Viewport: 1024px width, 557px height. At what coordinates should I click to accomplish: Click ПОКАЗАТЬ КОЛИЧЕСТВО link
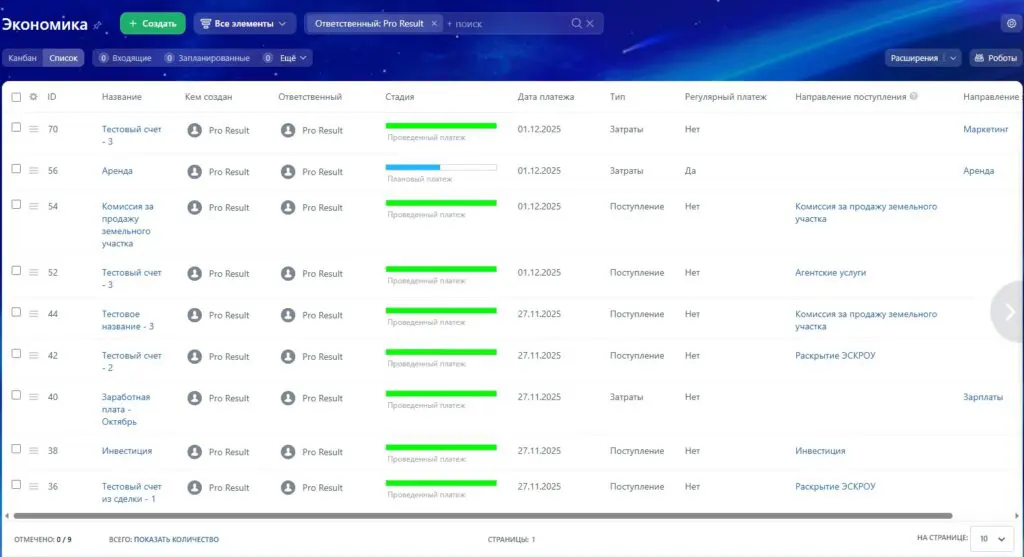176,539
